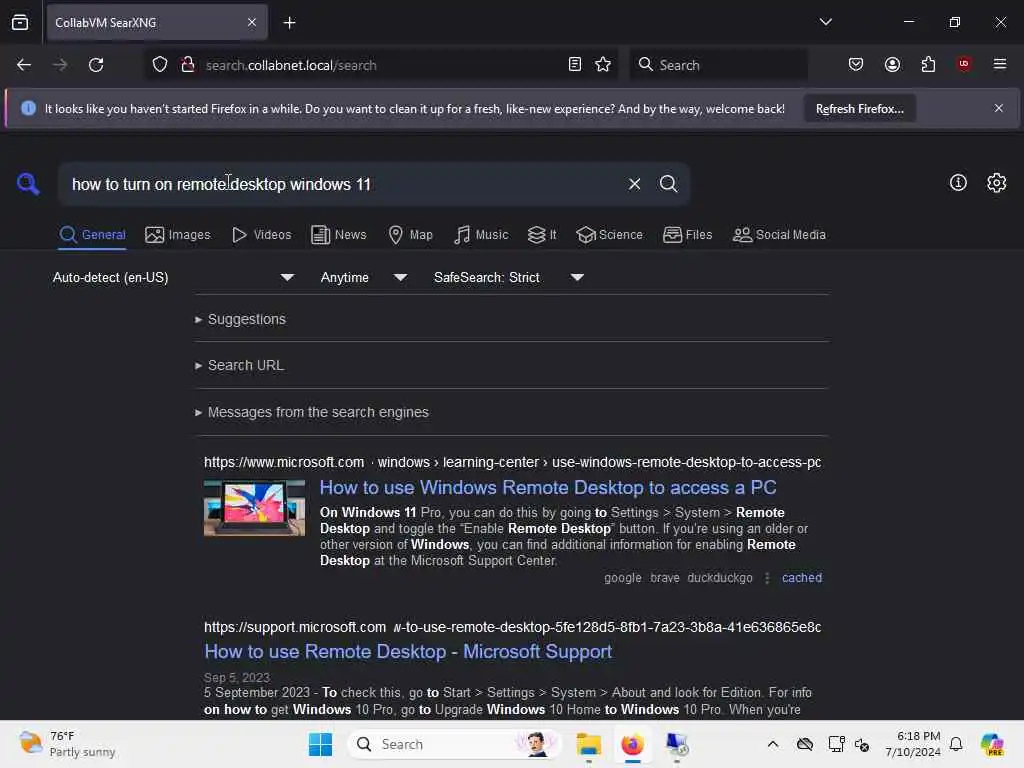Click the Firefox Search box
The height and width of the screenshot is (768, 1024).
718,65
